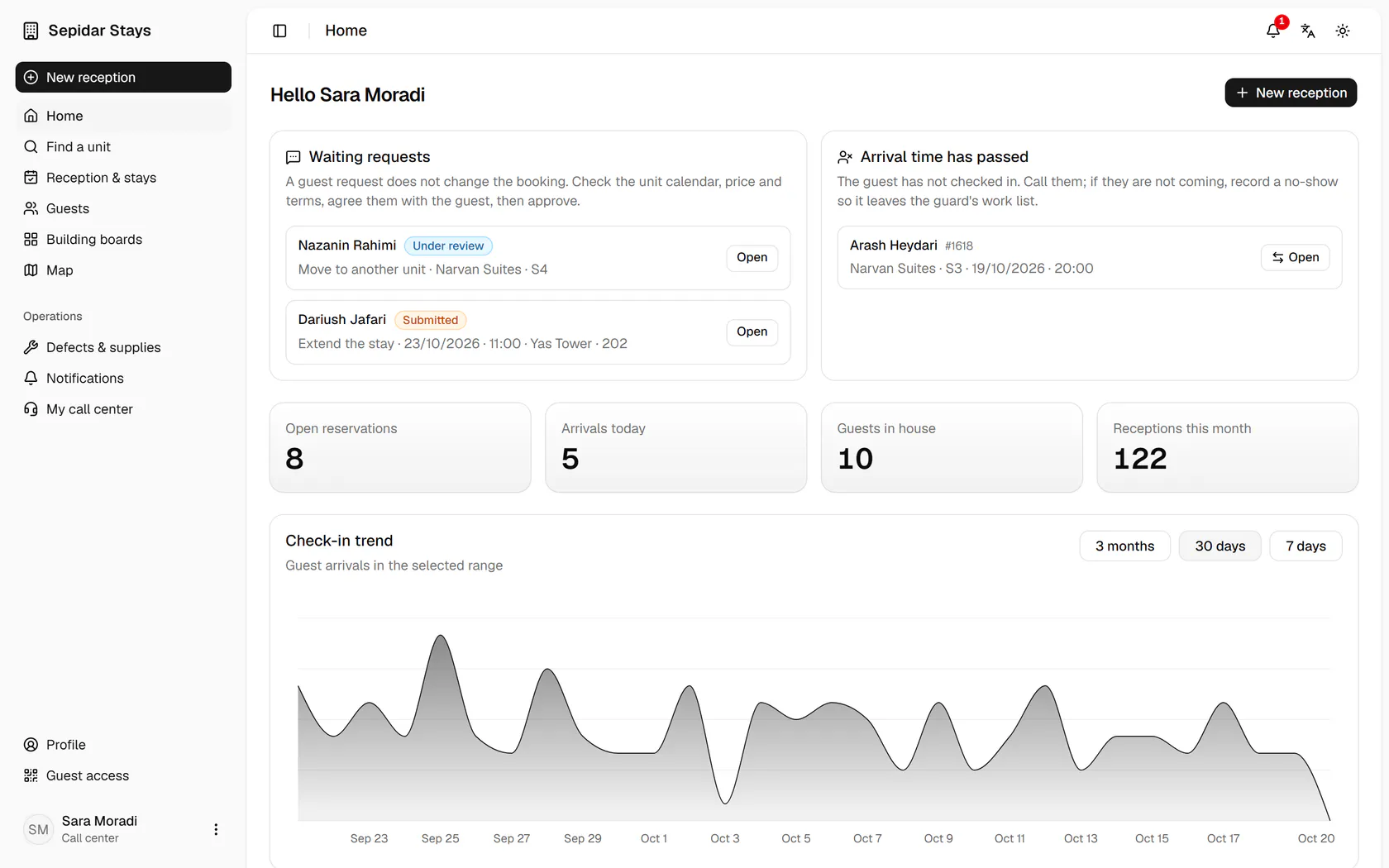1389x868 pixels.
Task: Click the Sepidar Stays building logo
Action: point(31,31)
